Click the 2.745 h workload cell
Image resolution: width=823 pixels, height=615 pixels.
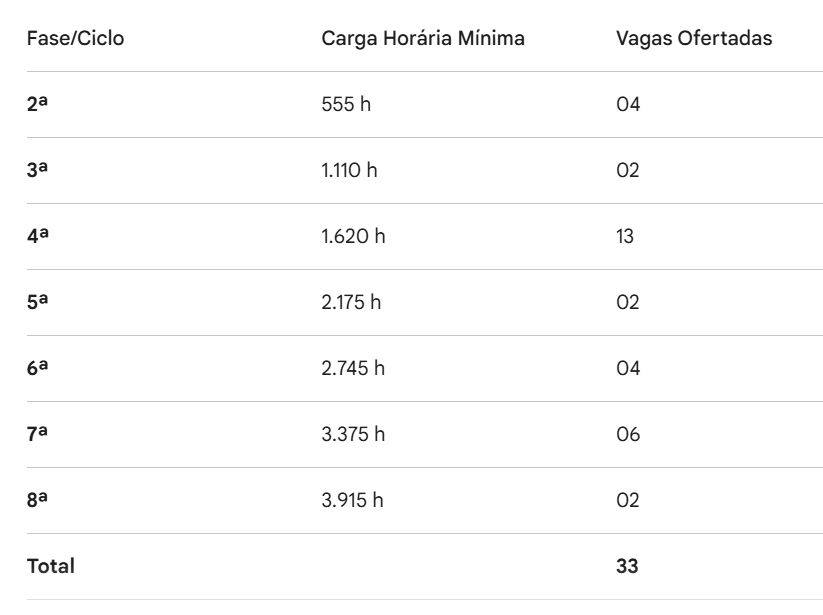click(353, 368)
